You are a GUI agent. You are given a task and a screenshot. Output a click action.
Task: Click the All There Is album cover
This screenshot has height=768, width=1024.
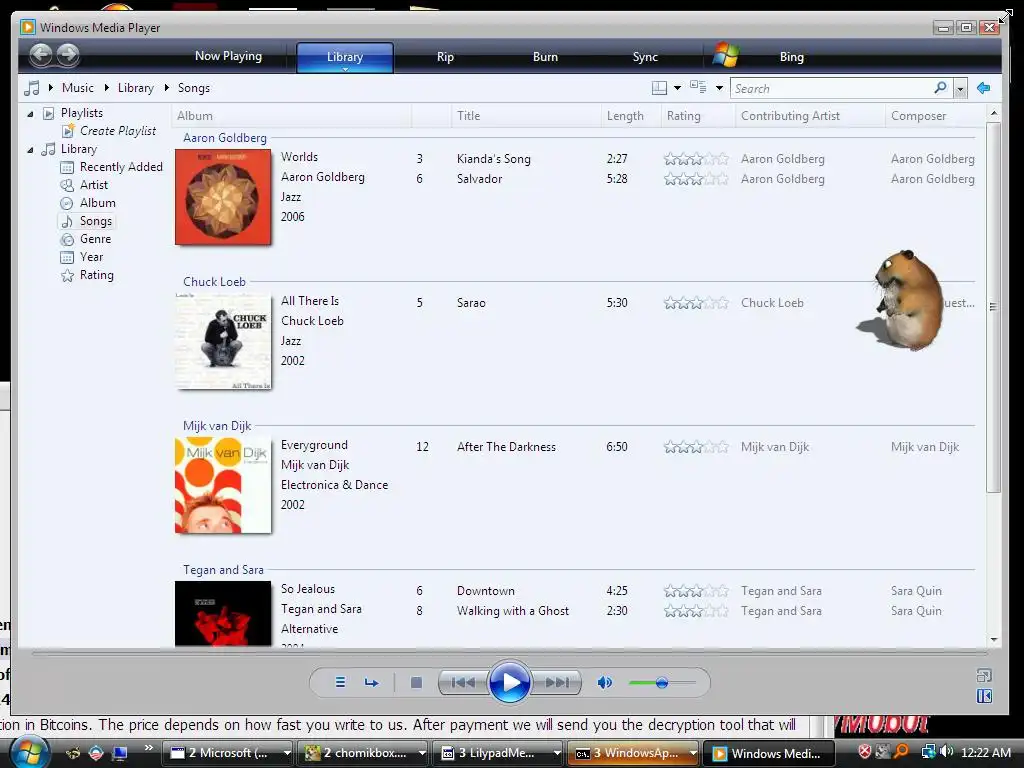[x=223, y=342]
